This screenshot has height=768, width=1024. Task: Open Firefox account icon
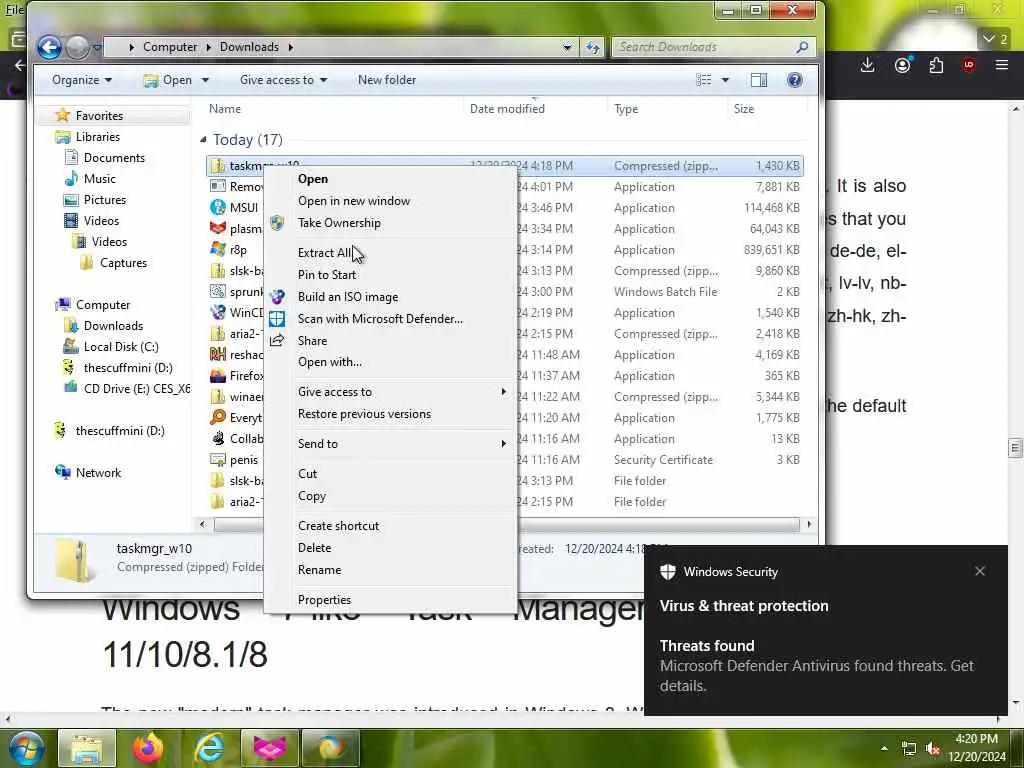click(x=903, y=65)
